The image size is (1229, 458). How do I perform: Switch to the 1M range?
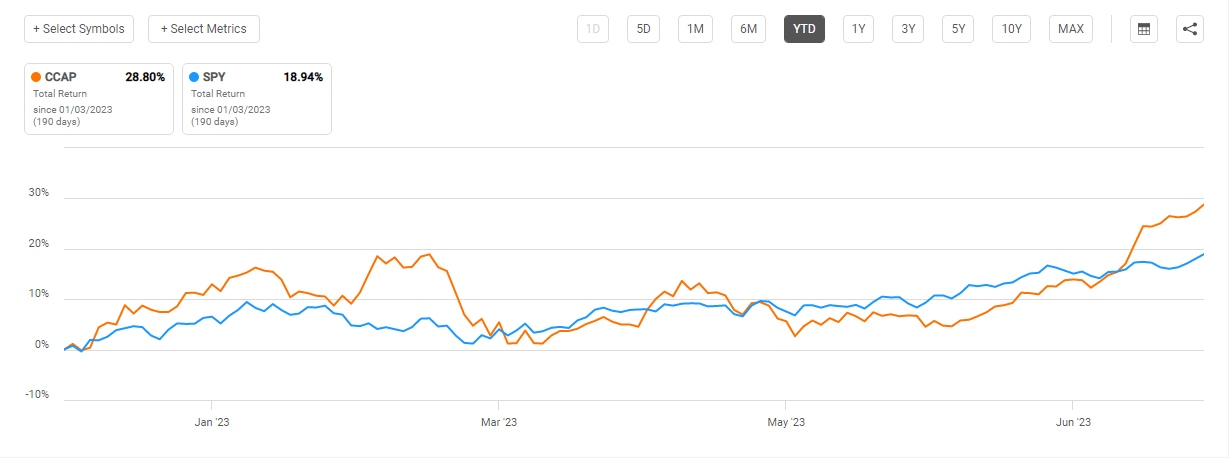[695, 29]
